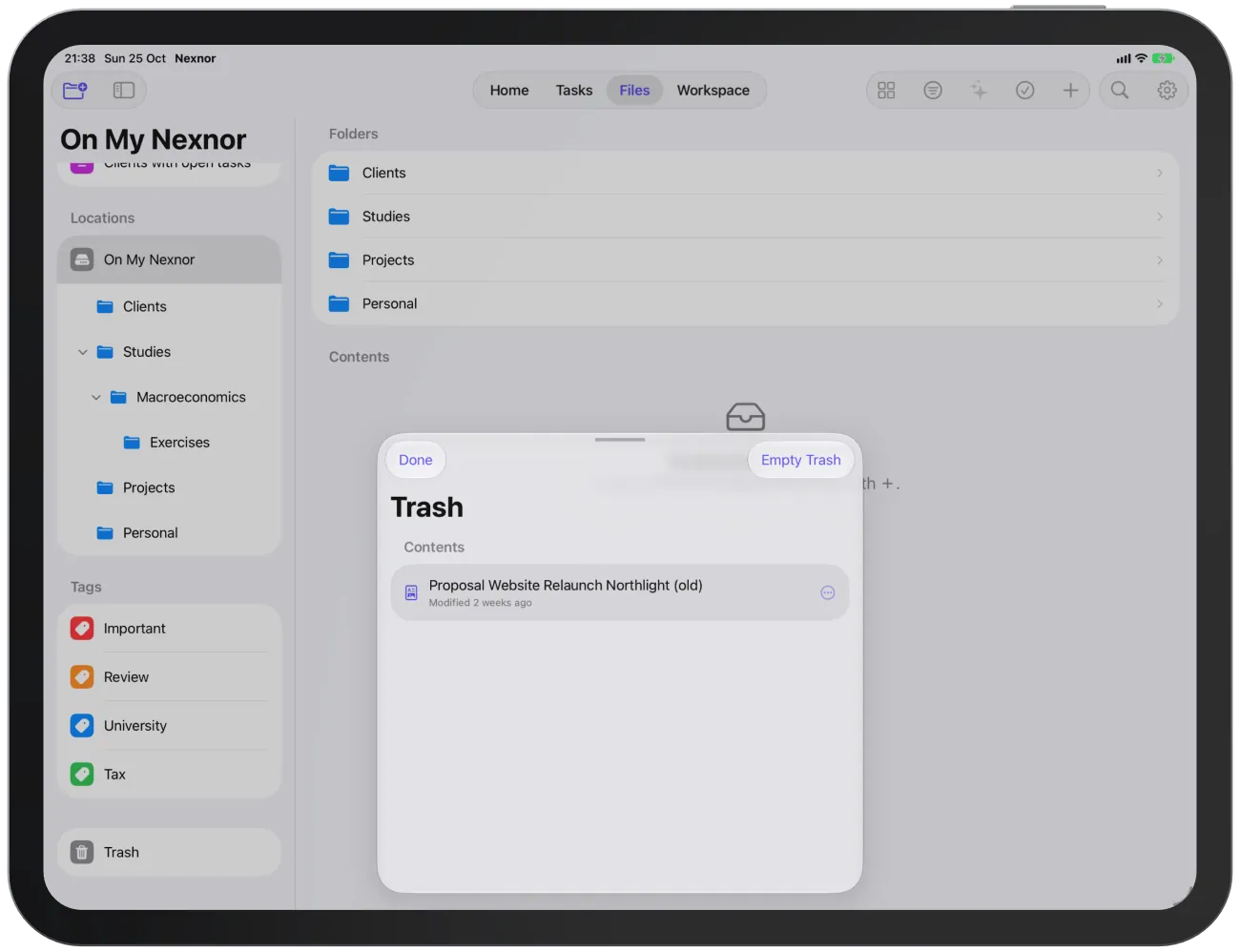This screenshot has height=952, width=1240.
Task: Tap the checkmark circle icon in the toolbar
Action: (1025, 91)
